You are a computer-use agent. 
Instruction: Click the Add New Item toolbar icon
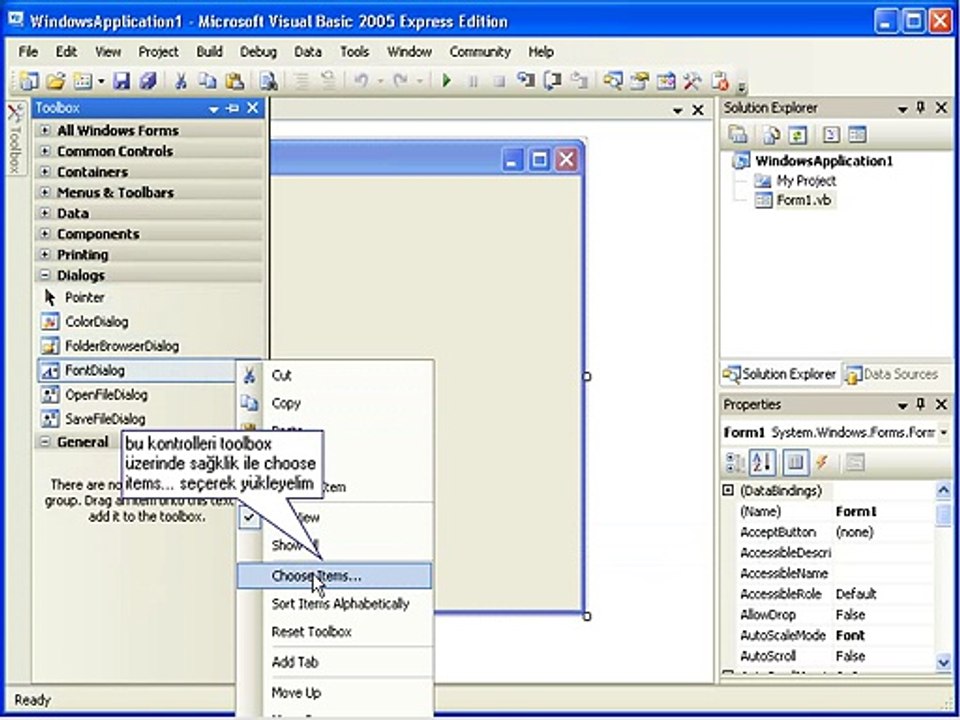point(82,81)
